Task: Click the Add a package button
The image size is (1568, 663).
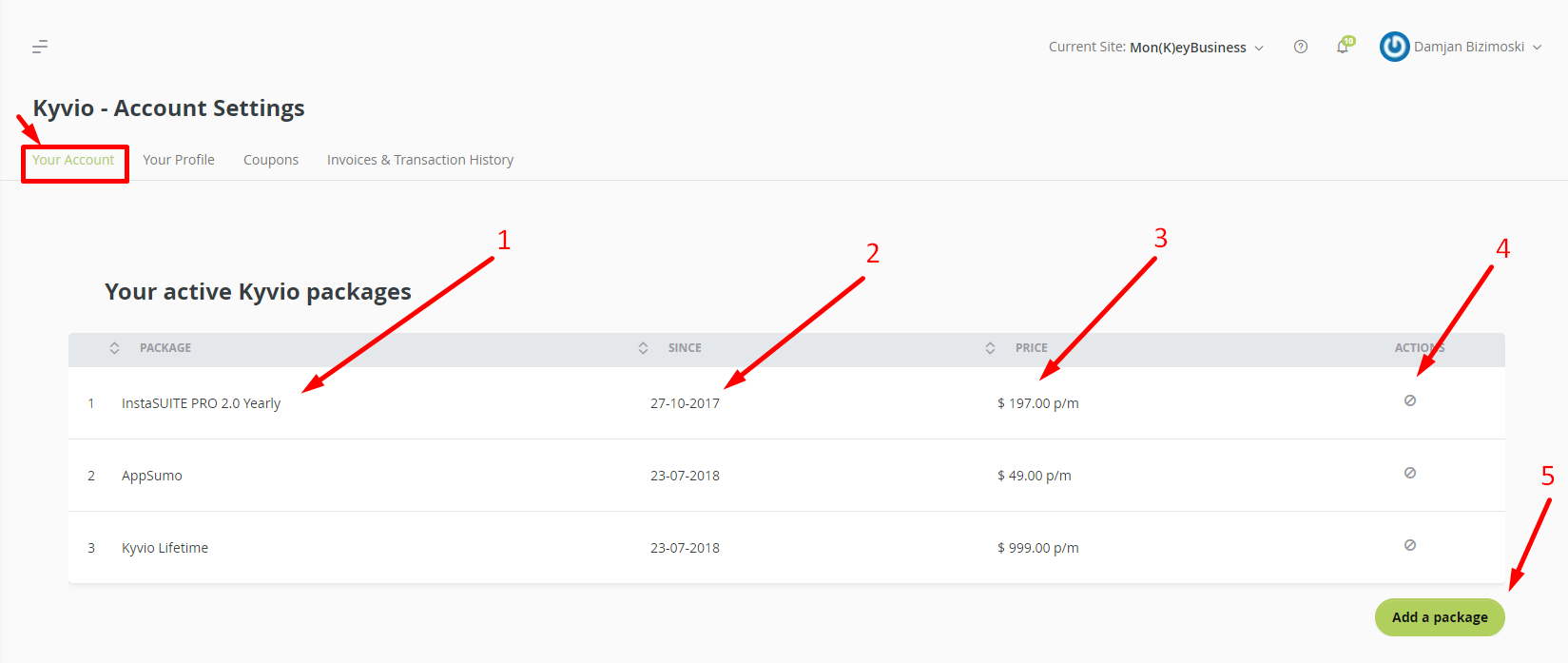Action: tap(1440, 617)
